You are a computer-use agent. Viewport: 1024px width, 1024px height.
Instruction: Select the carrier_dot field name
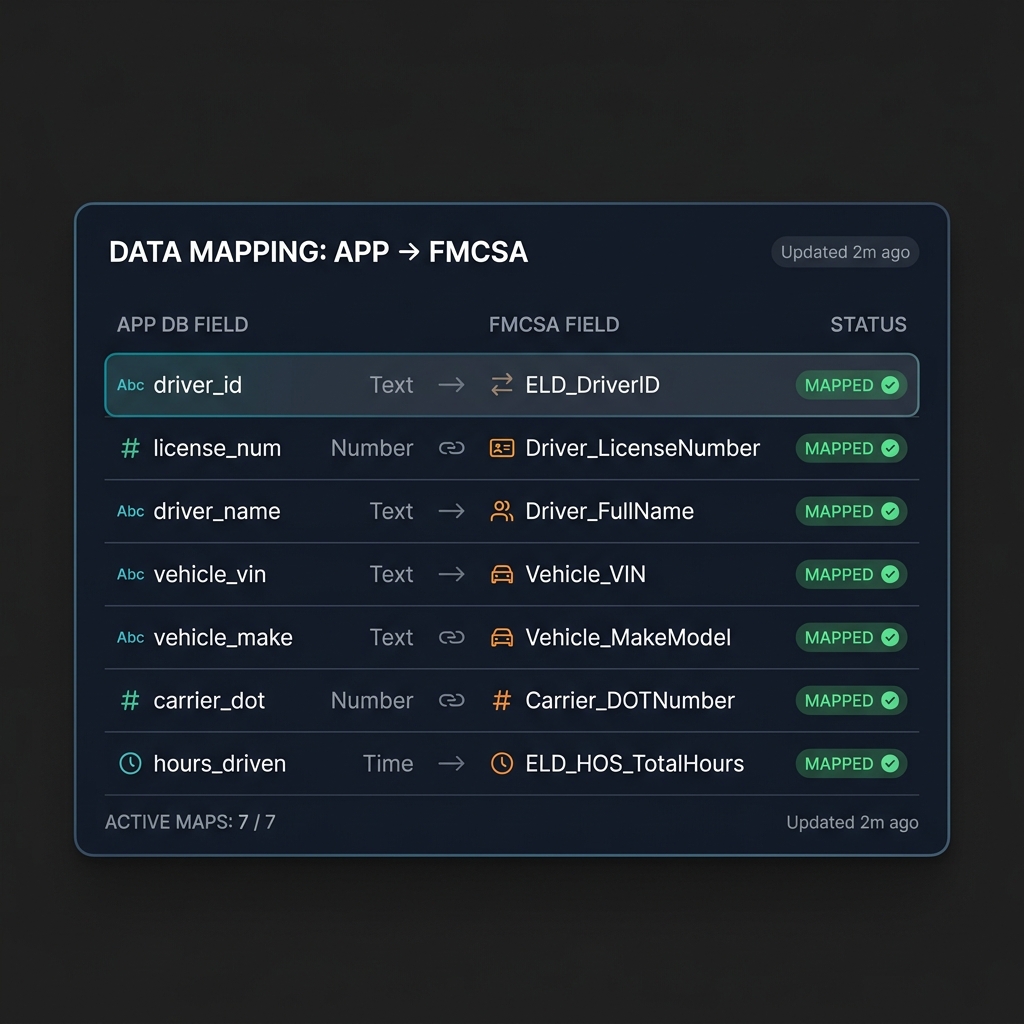209,700
